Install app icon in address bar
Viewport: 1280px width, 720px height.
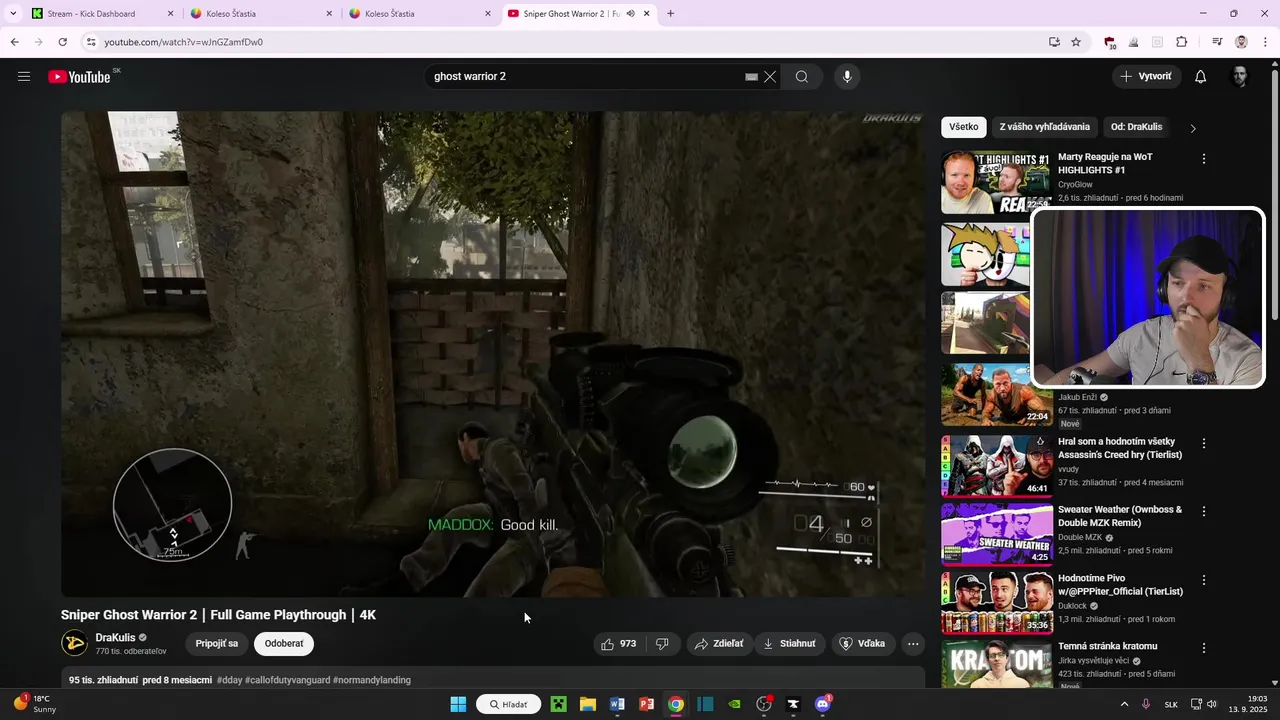1054,42
